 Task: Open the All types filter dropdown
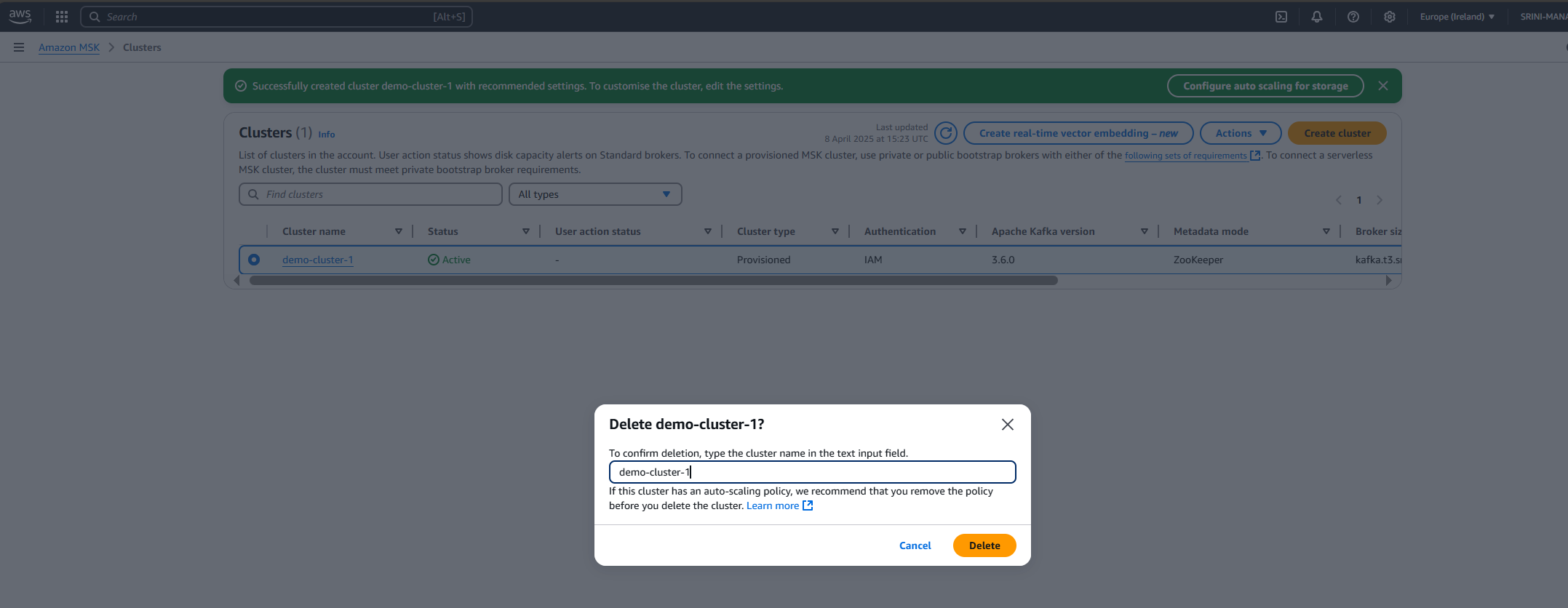point(595,194)
